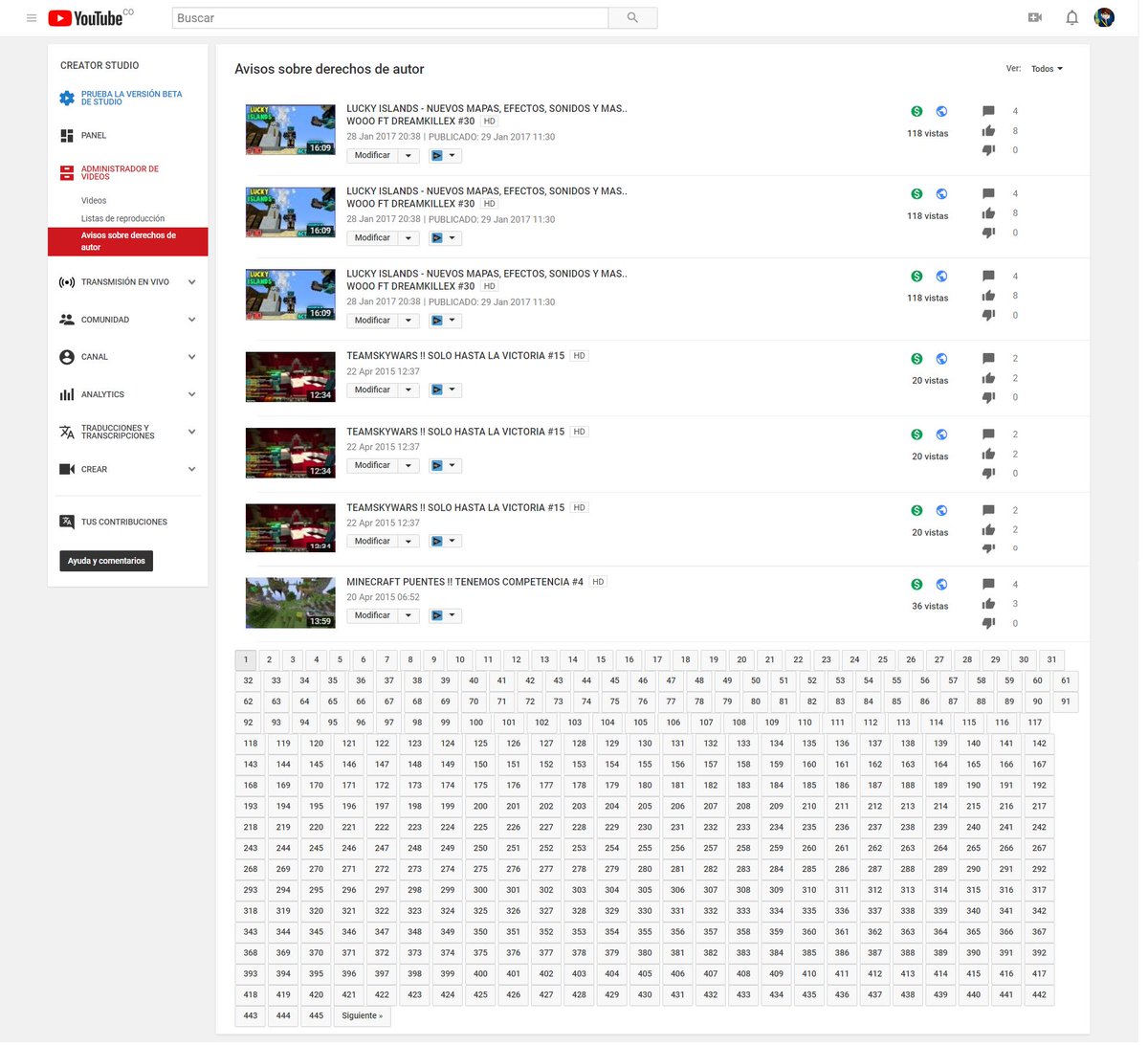Click 'Avisos sobre derechos de autor' page heading
Image resolution: width=1148 pixels, height=1046 pixels.
pos(329,69)
